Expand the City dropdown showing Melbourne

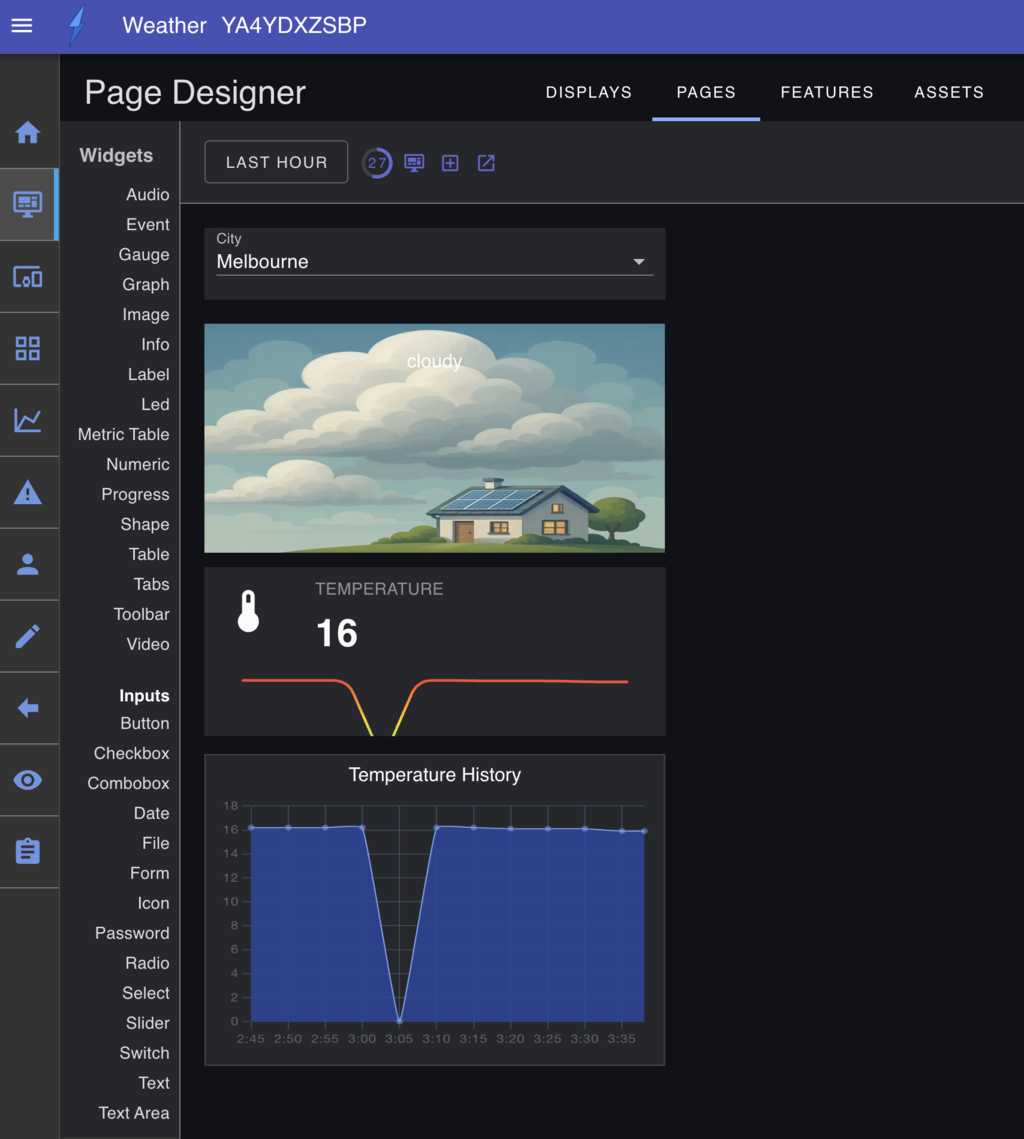click(434, 262)
